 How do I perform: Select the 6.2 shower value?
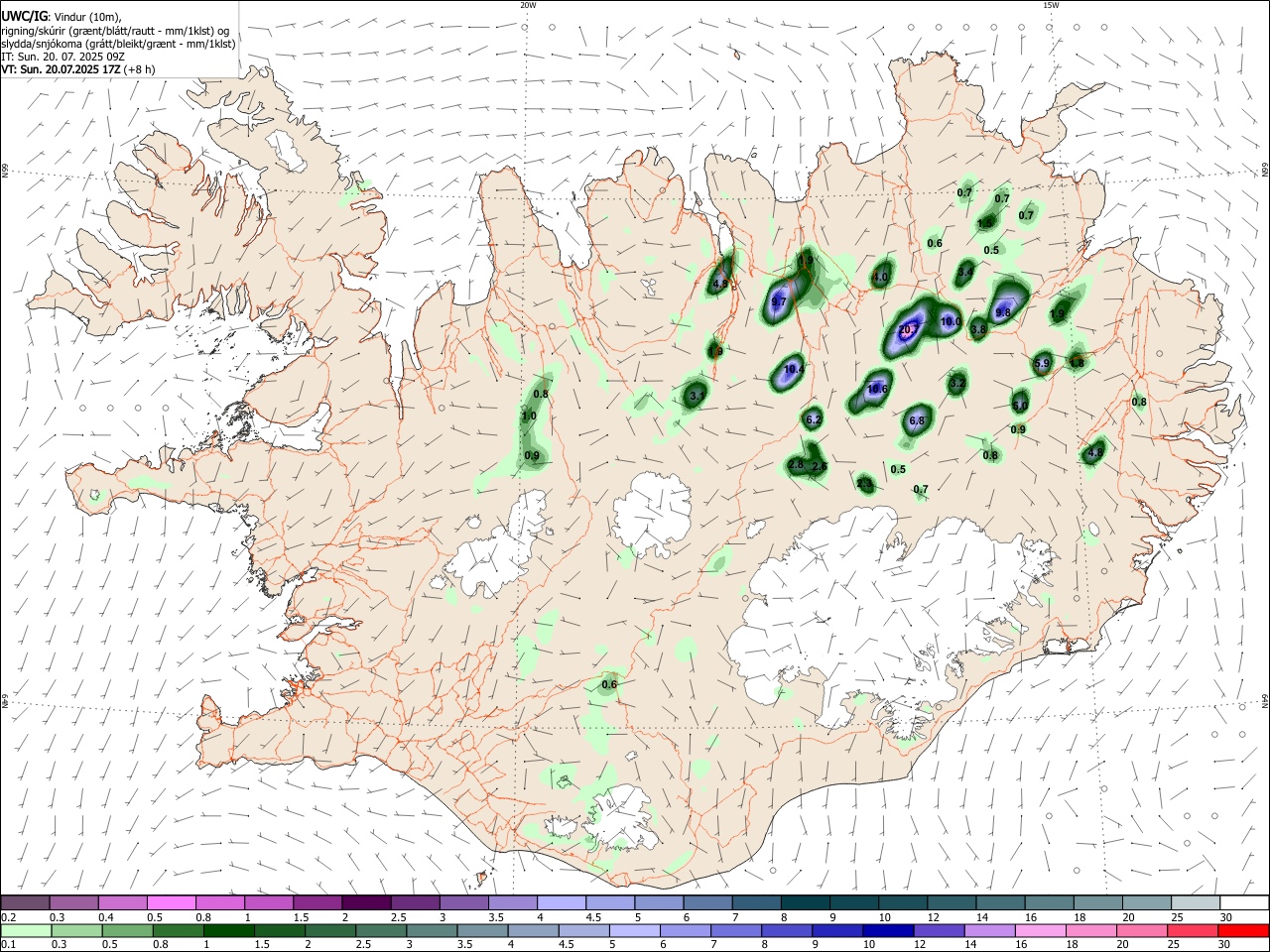click(x=814, y=419)
